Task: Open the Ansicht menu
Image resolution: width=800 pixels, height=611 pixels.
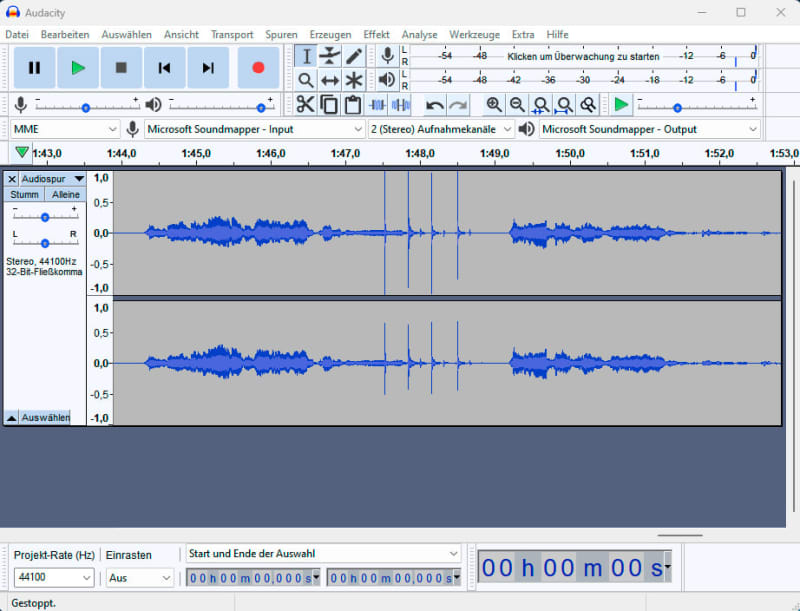Action: 181,35
